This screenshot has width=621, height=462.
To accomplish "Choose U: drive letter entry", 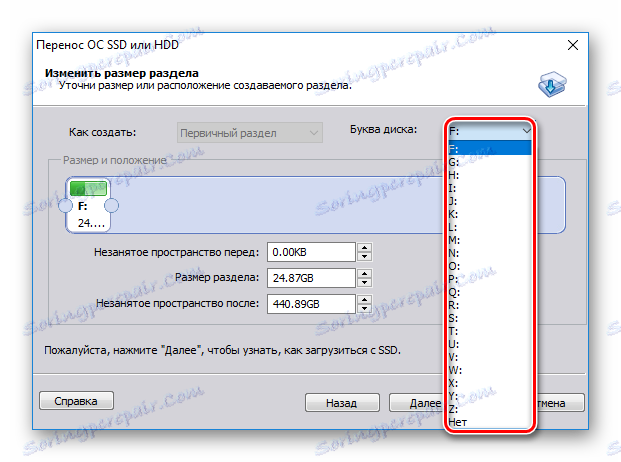I will 490,344.
